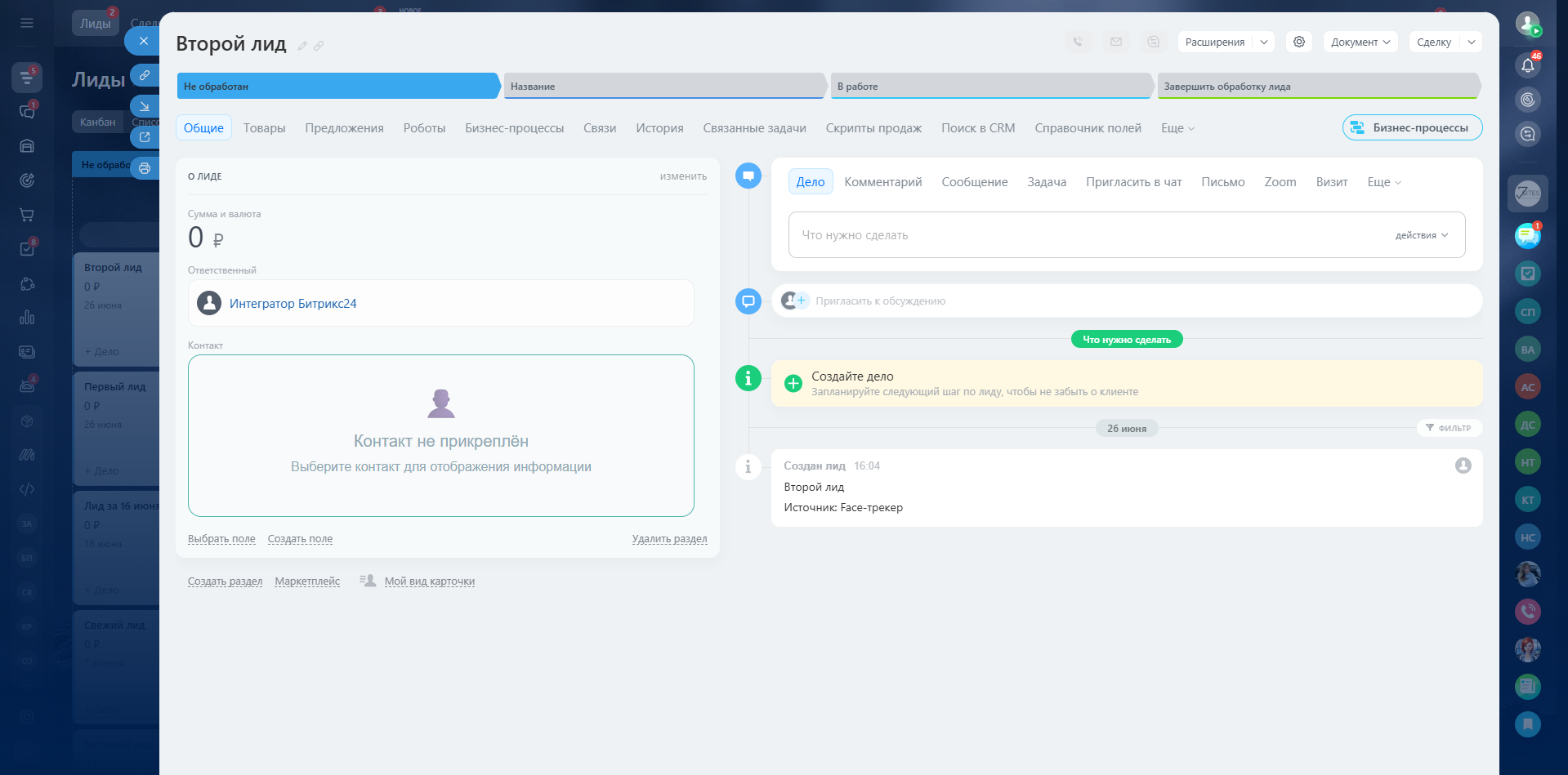
Task: Open card settings gear icon
Action: 1298,42
